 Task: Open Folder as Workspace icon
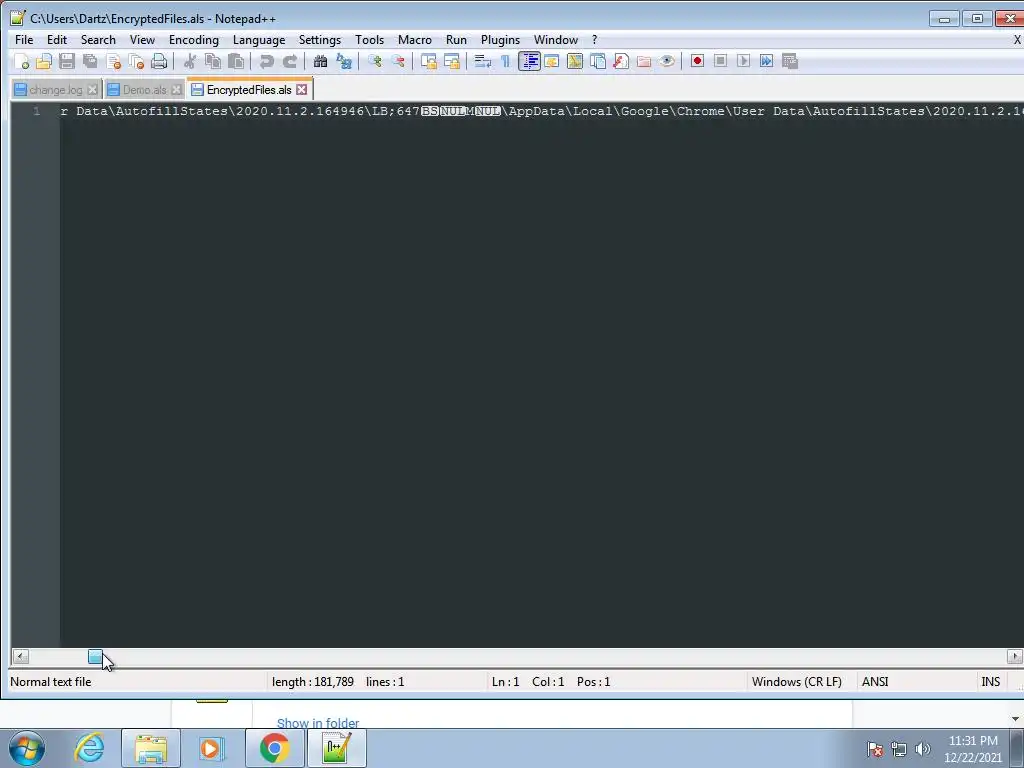click(644, 61)
